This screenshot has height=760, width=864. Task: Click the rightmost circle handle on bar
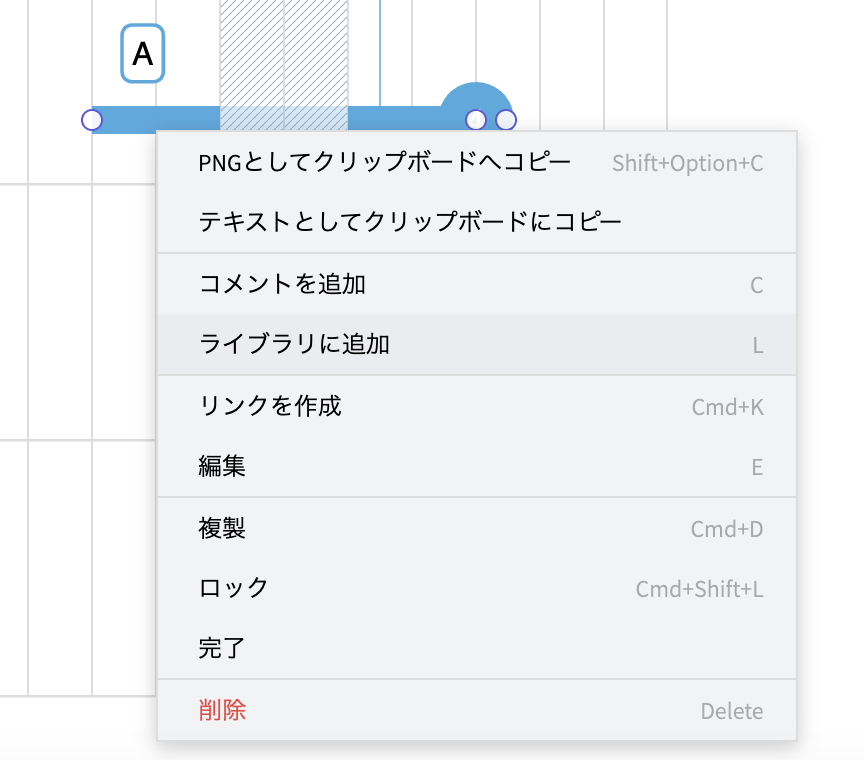[506, 120]
